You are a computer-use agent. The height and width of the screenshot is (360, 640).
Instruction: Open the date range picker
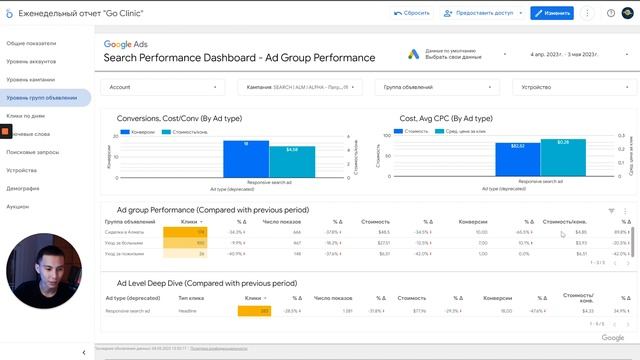tap(579, 54)
